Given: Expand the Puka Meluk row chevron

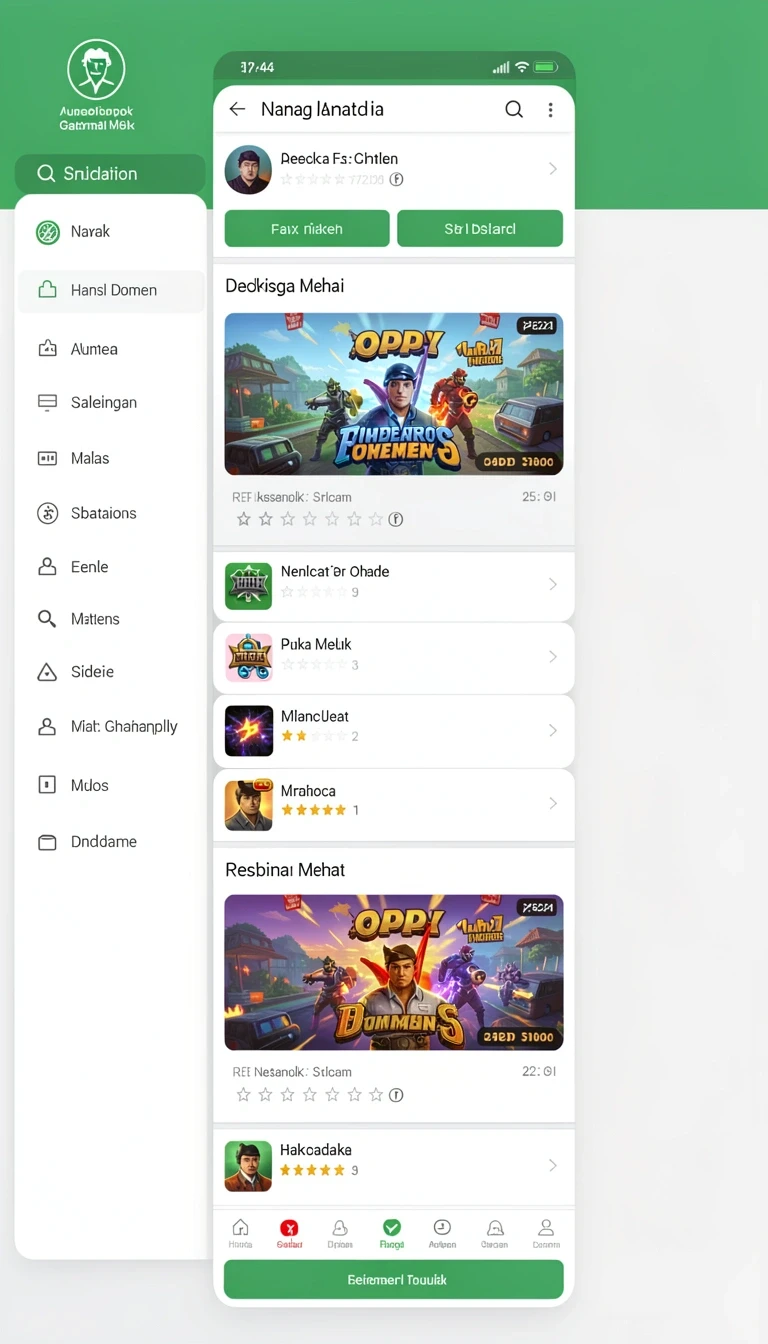Looking at the screenshot, I should (x=553, y=657).
